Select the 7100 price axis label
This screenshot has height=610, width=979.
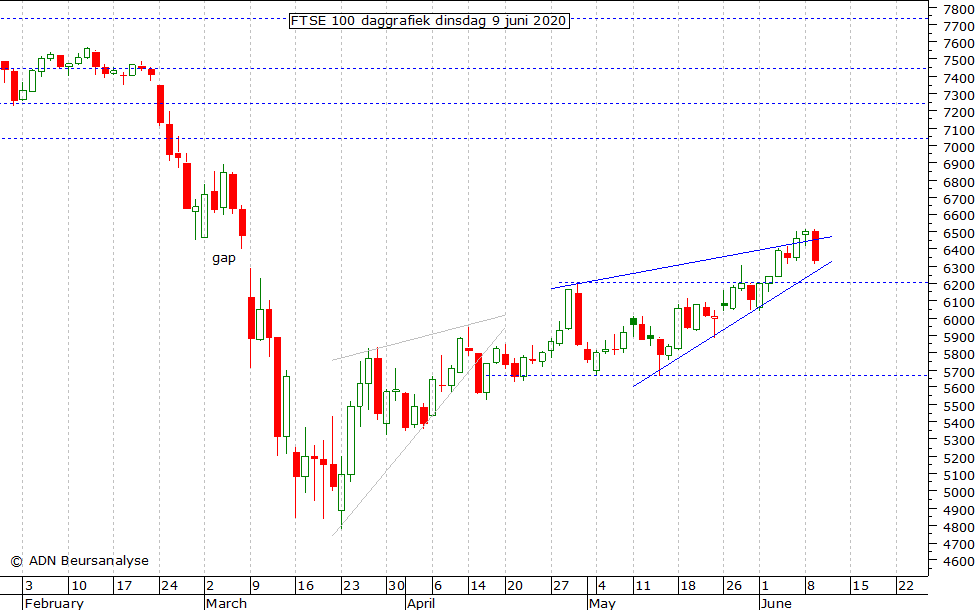click(958, 130)
